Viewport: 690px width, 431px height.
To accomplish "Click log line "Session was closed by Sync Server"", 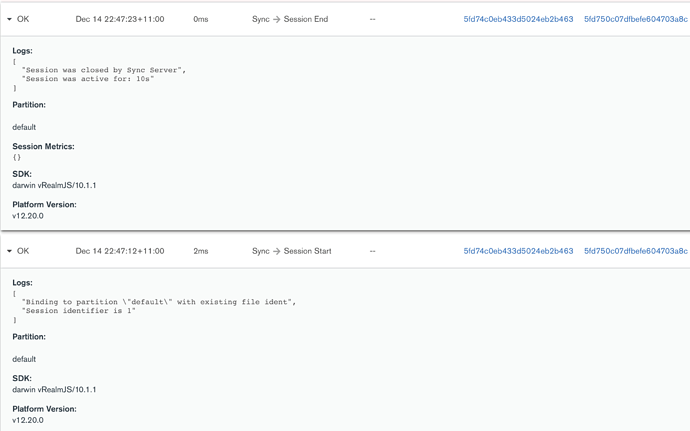I will 104,70.
